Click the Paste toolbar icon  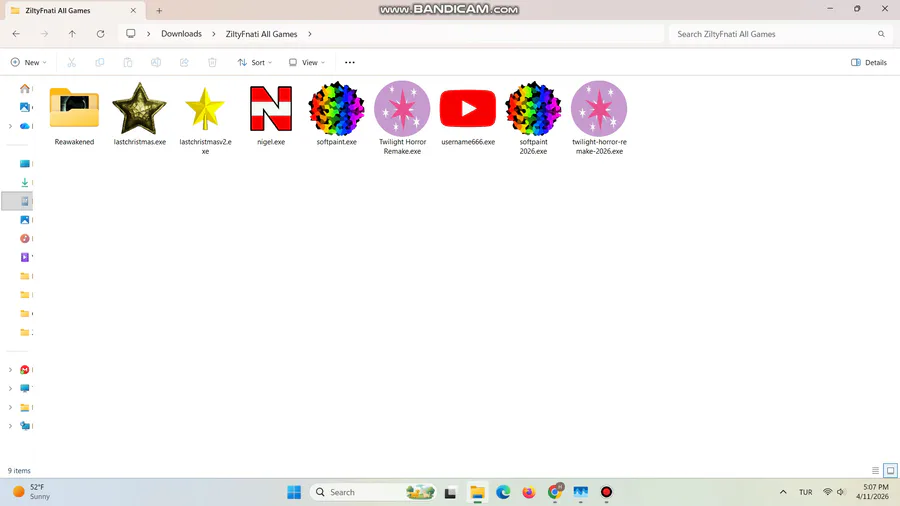click(127, 63)
